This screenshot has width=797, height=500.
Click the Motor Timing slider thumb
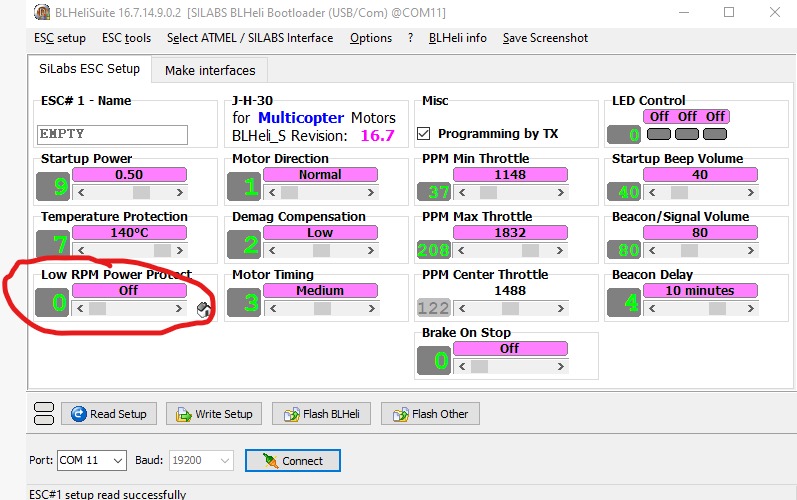(322, 308)
